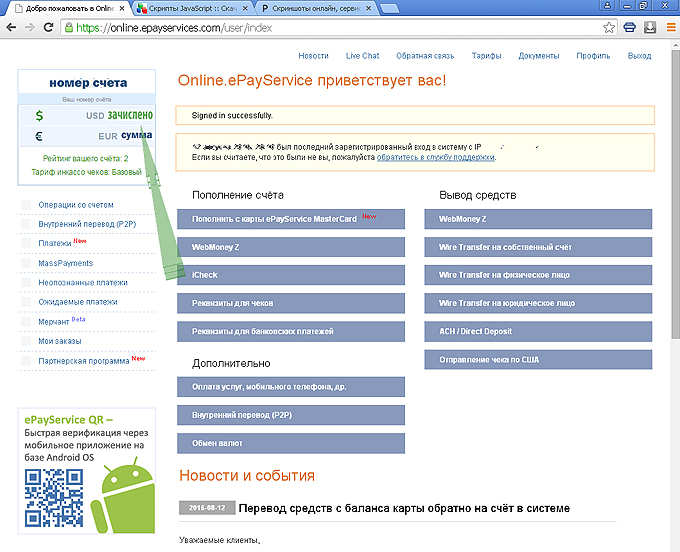Click the ACH / Direct Deposit button

[x=538, y=331]
